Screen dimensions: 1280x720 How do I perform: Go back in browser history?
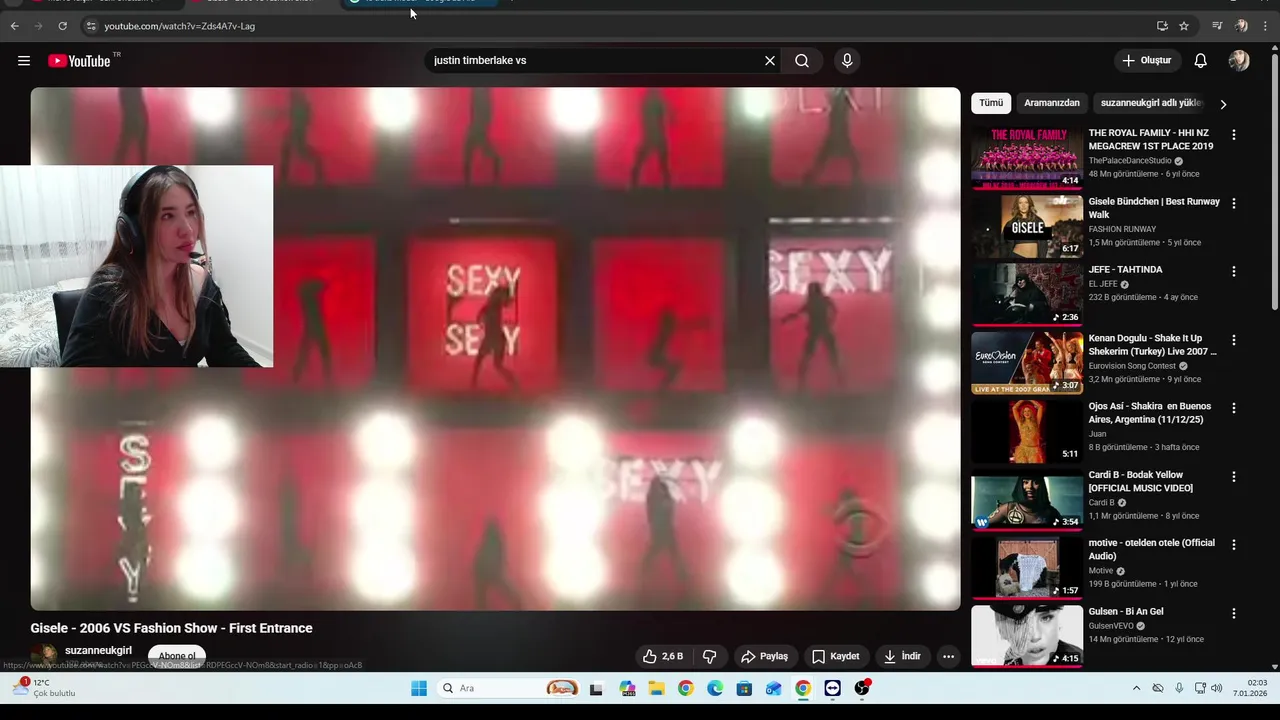pos(14,26)
